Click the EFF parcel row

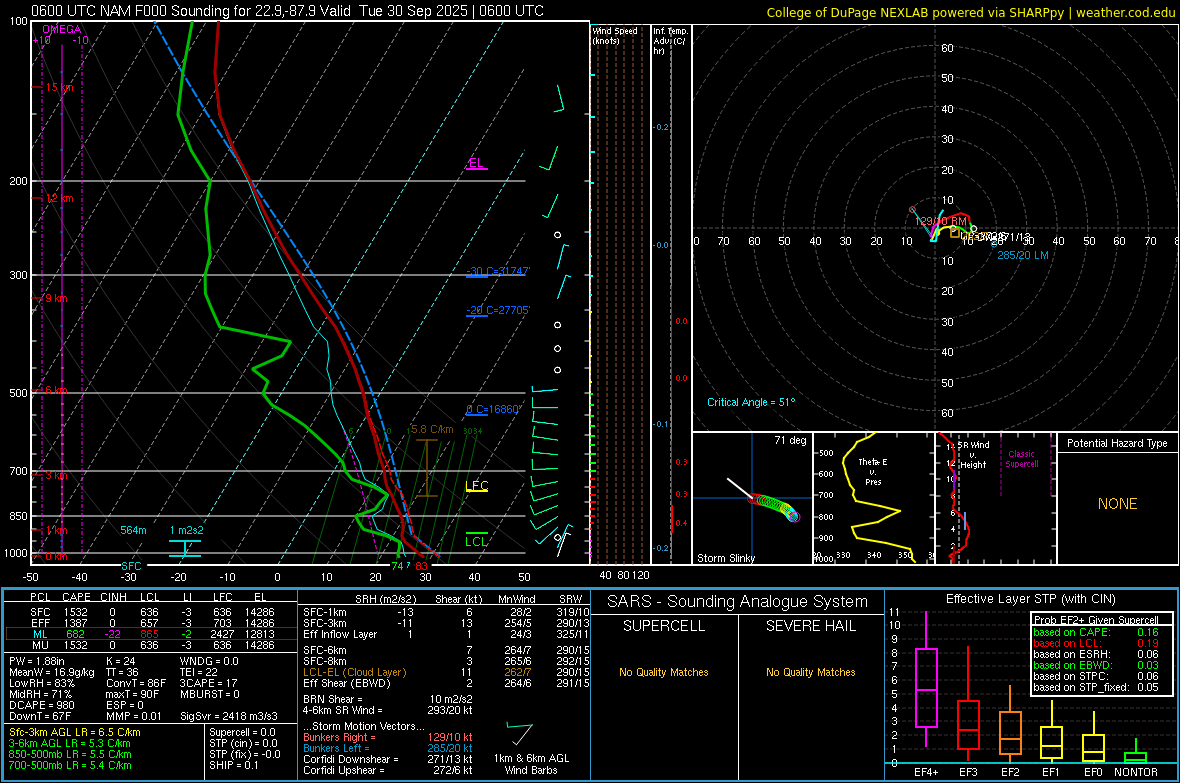tap(151, 623)
